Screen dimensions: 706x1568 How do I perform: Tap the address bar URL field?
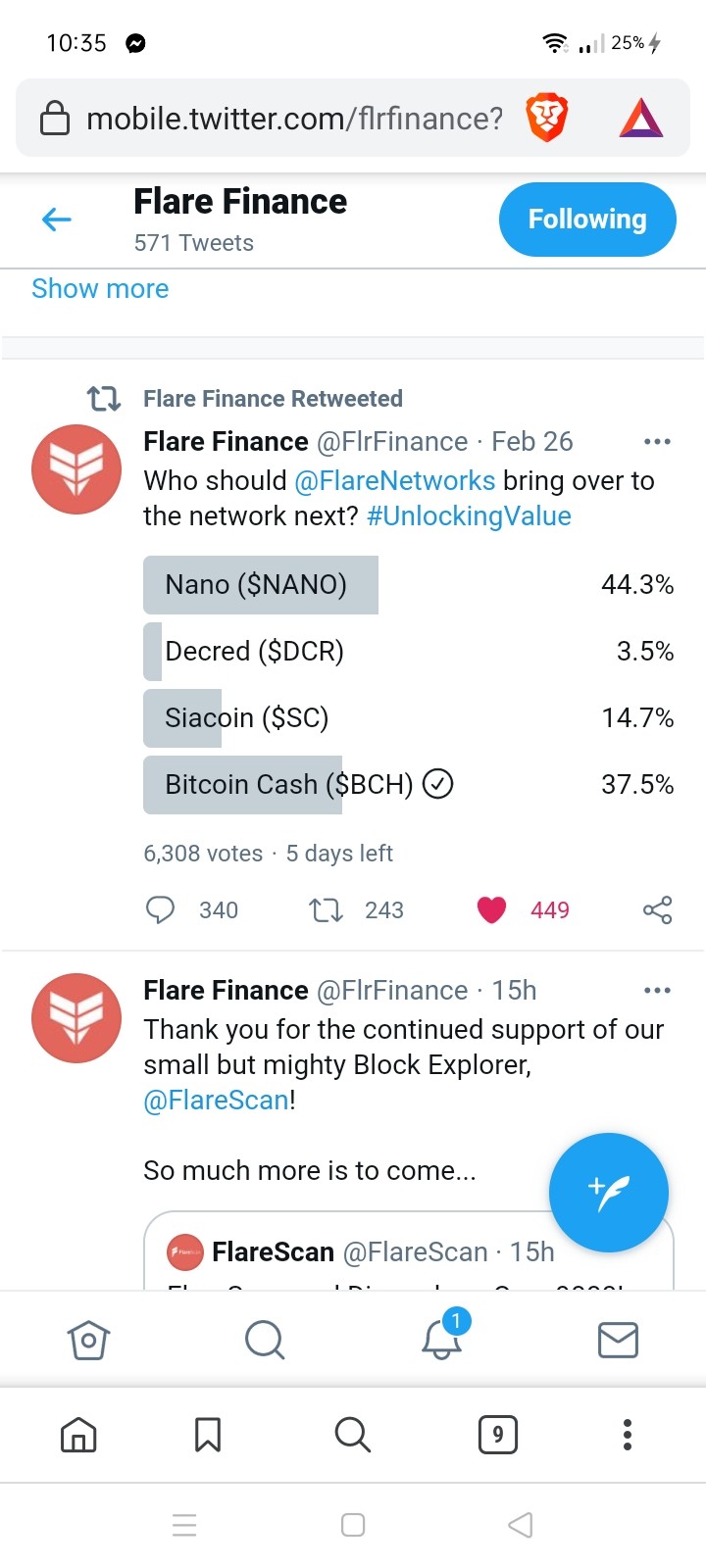point(294,119)
